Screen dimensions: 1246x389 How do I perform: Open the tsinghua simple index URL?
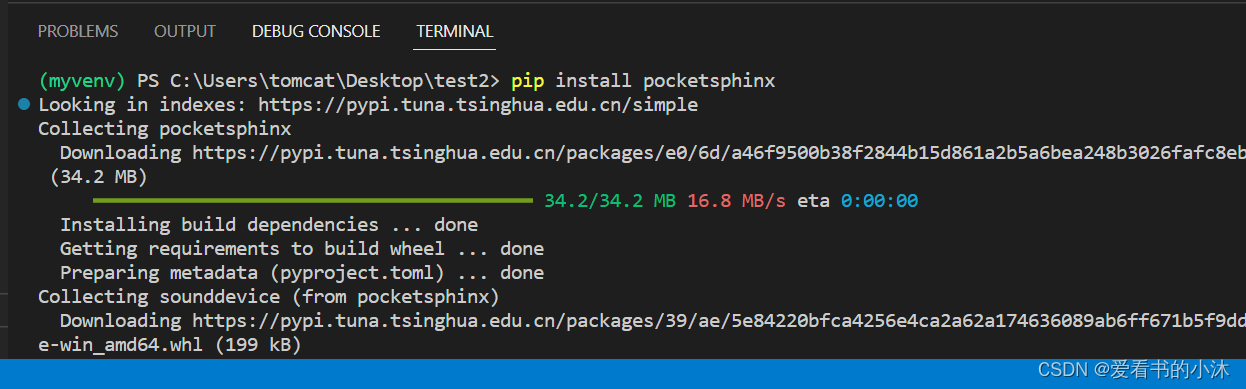[478, 104]
